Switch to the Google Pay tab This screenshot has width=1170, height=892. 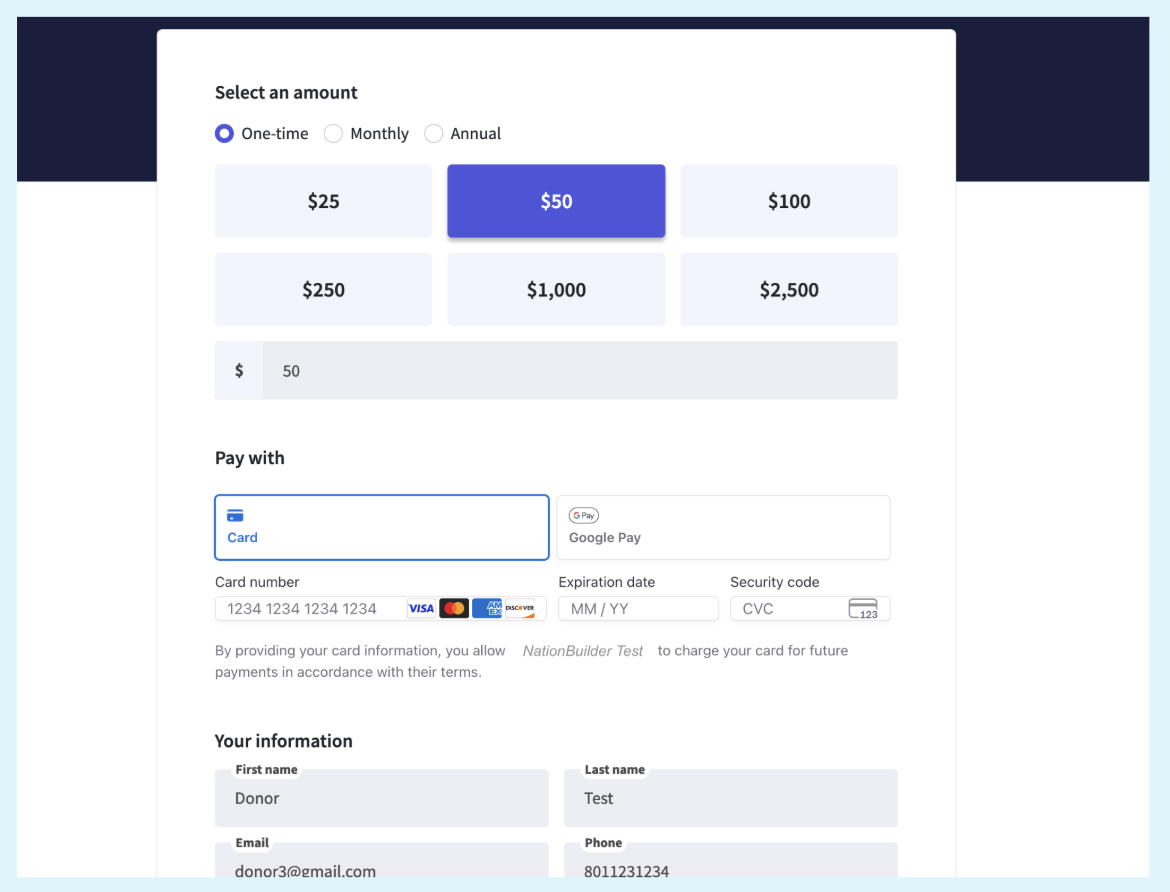722,527
